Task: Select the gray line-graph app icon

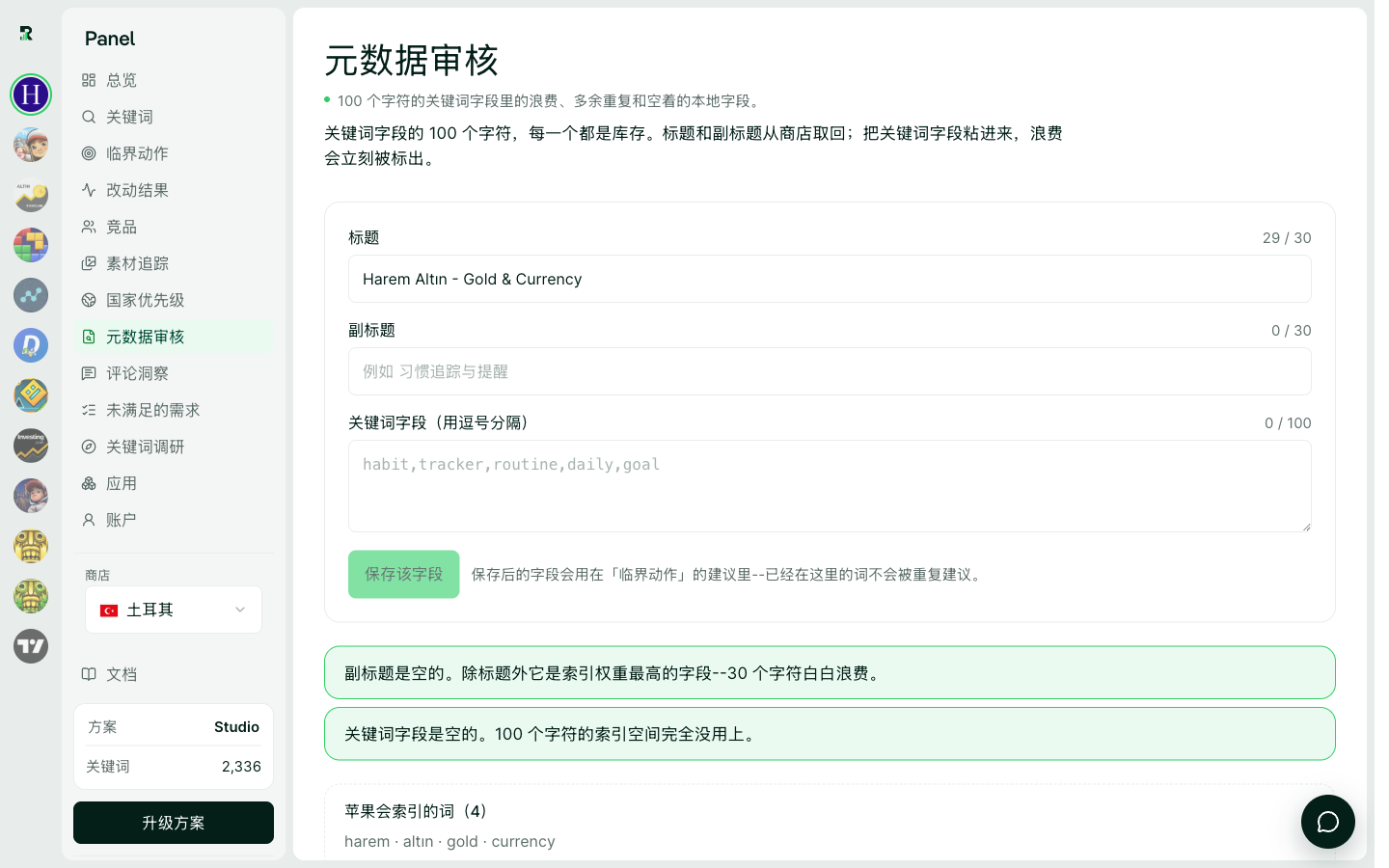Action: tap(31, 295)
